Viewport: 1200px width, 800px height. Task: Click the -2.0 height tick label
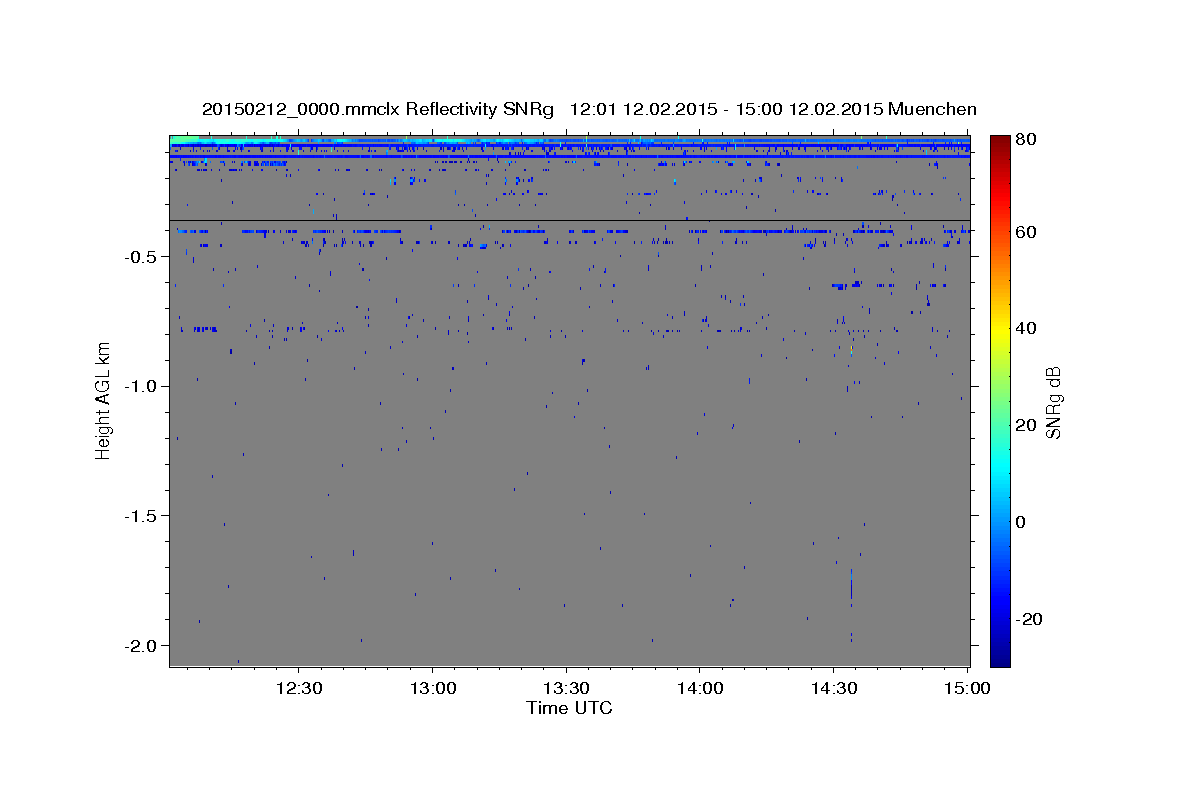click(142, 645)
